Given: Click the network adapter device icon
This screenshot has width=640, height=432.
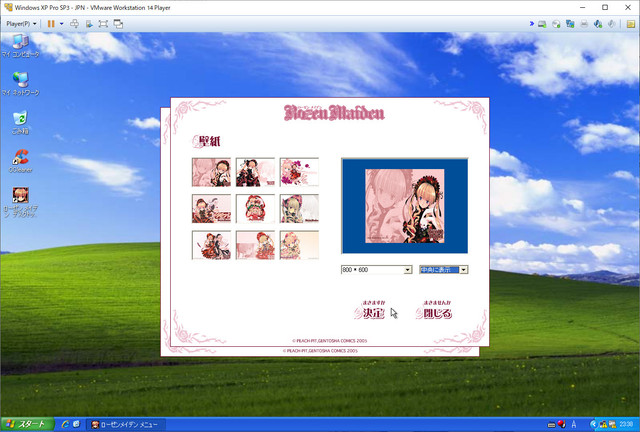Looking at the screenshot, I should (x=570, y=24).
